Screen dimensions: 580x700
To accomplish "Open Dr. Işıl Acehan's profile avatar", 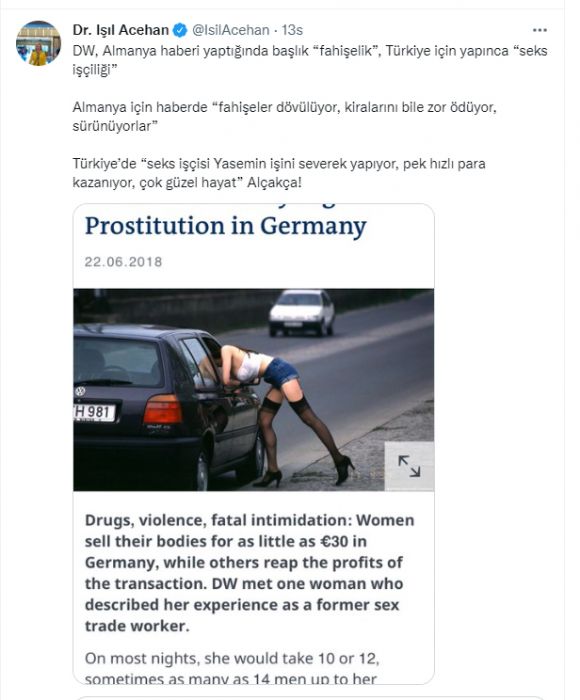I will pyautogui.click(x=38, y=43).
